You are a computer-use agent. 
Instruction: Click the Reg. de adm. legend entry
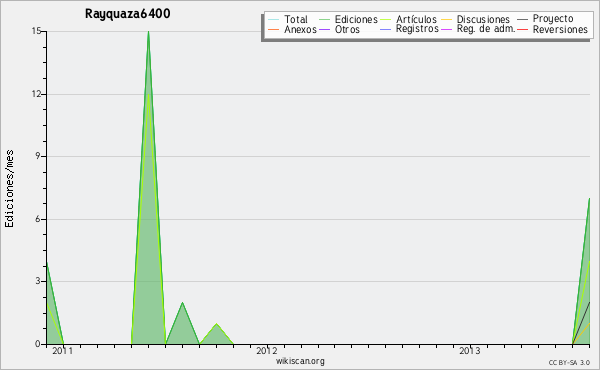click(486, 29)
